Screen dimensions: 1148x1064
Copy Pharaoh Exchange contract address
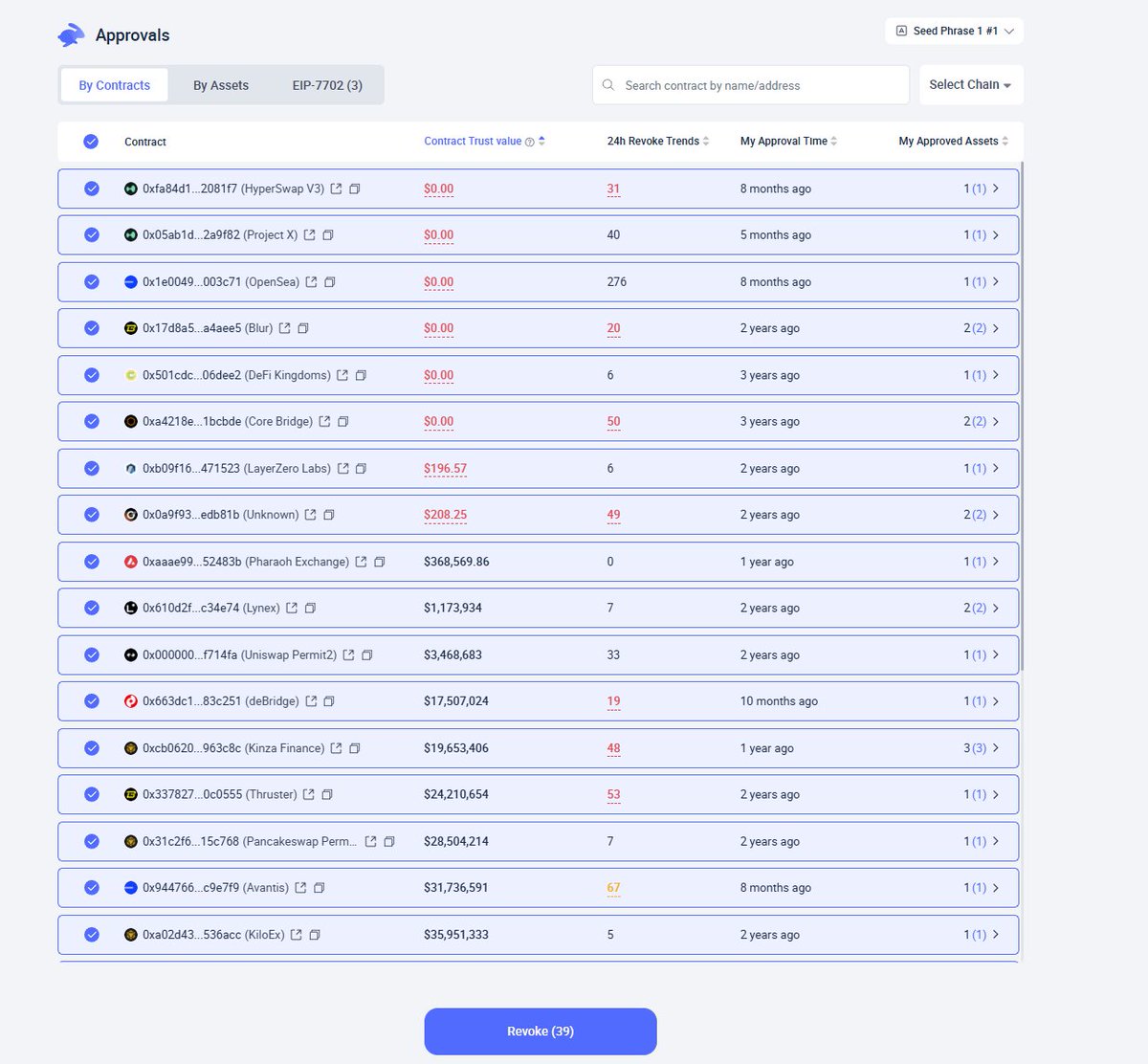point(379,562)
